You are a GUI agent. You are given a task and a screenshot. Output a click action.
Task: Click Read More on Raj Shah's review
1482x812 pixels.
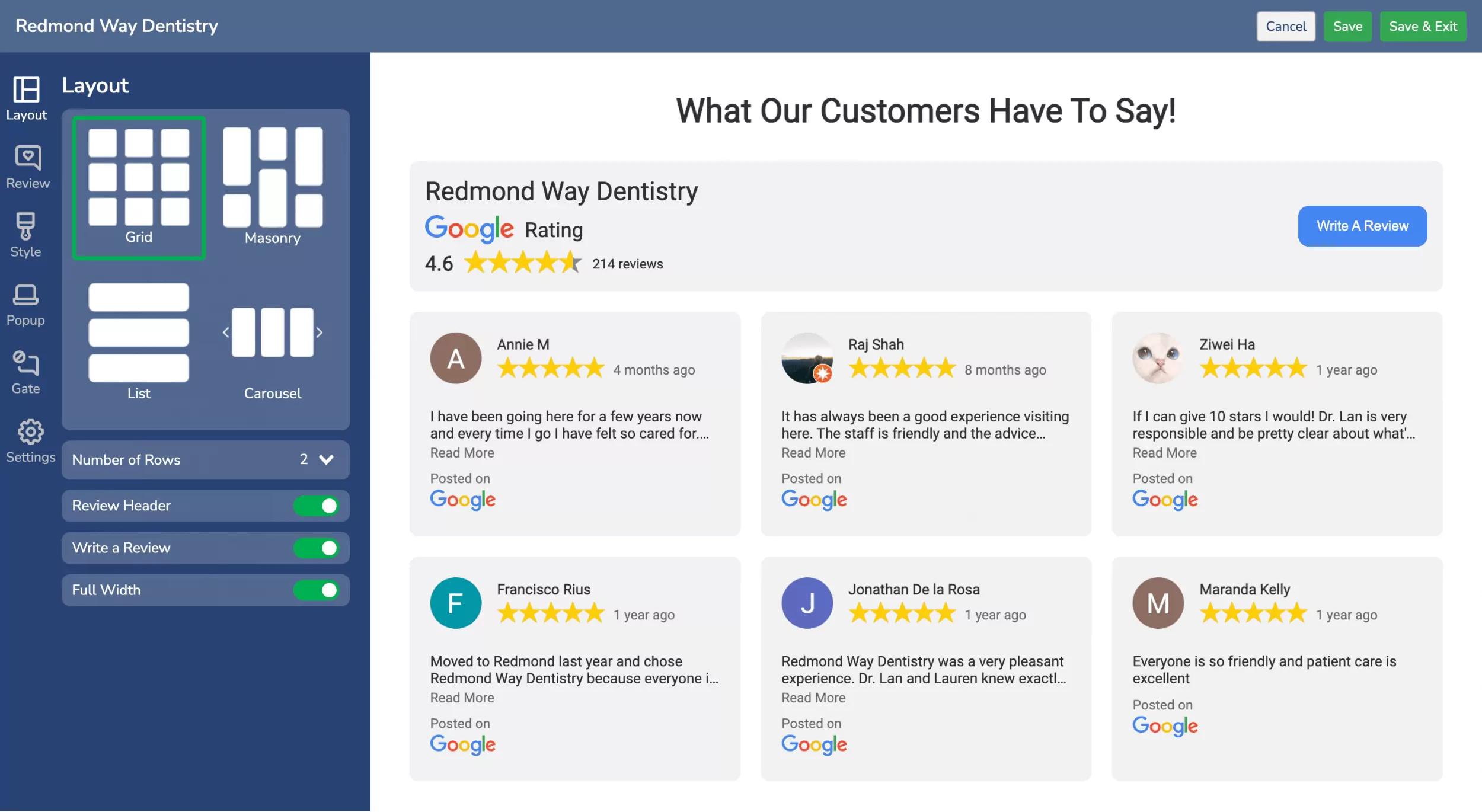pos(813,453)
